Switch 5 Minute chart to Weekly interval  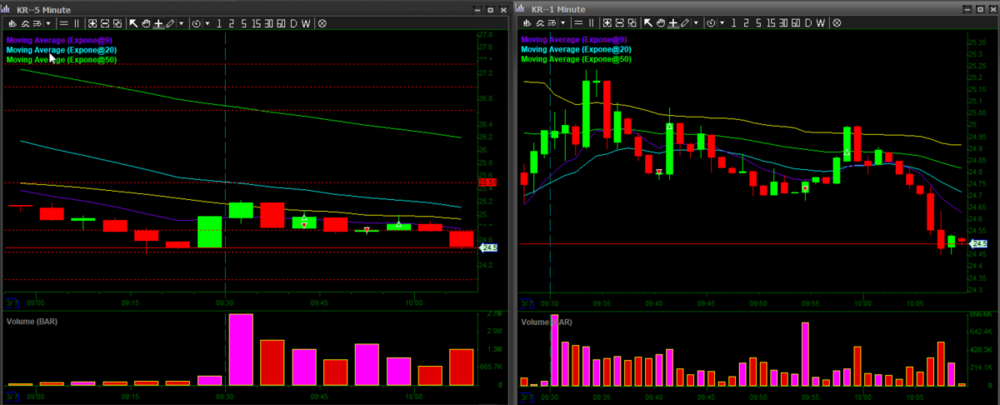click(306, 22)
